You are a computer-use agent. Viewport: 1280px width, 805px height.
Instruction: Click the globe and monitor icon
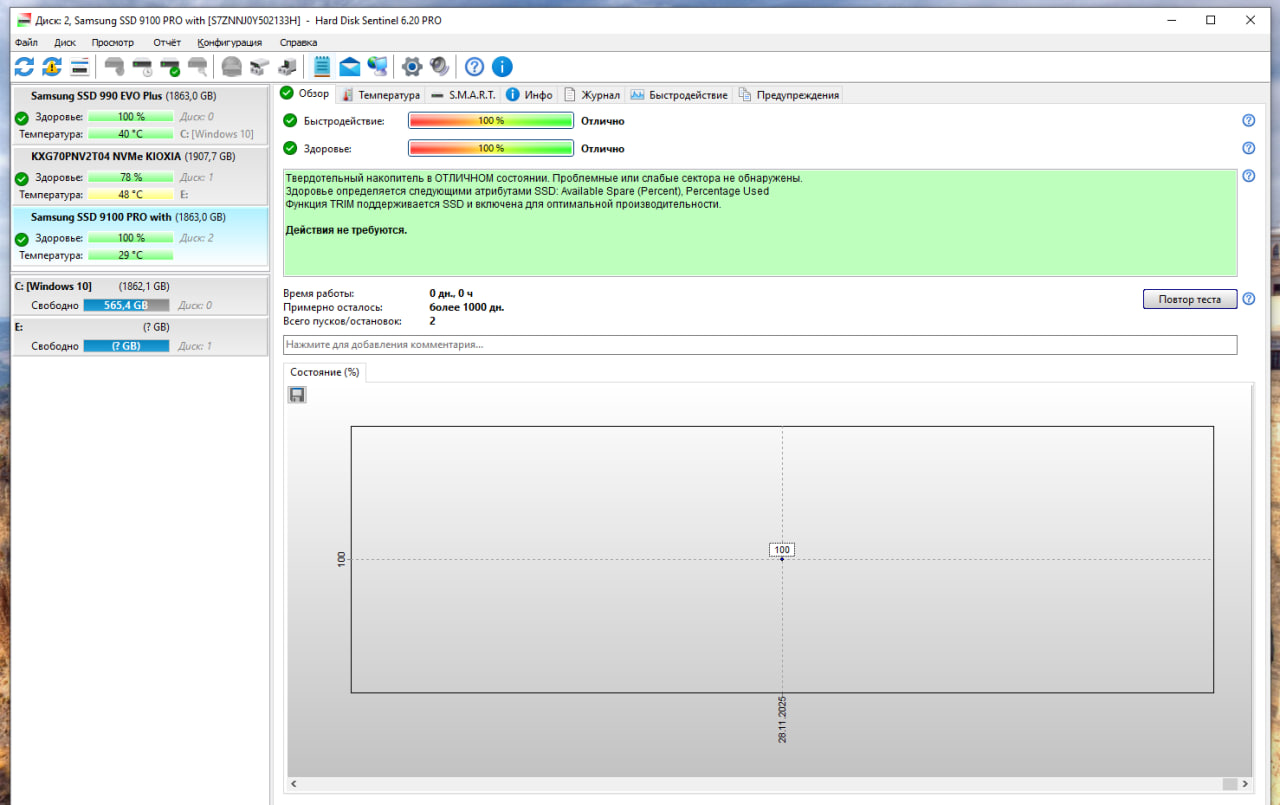(x=377, y=67)
